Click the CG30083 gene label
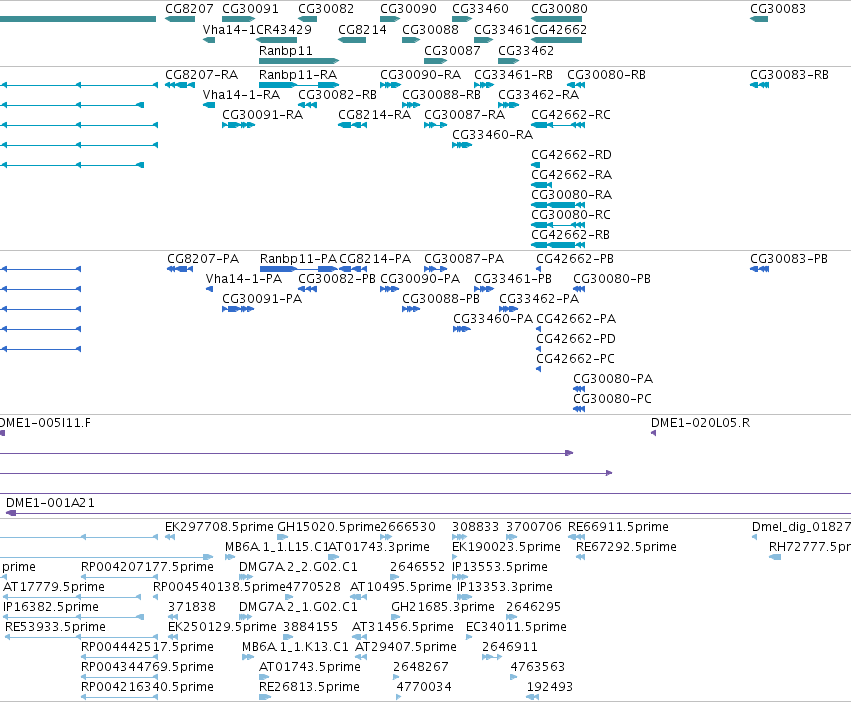The height and width of the screenshot is (702, 851). (x=778, y=9)
